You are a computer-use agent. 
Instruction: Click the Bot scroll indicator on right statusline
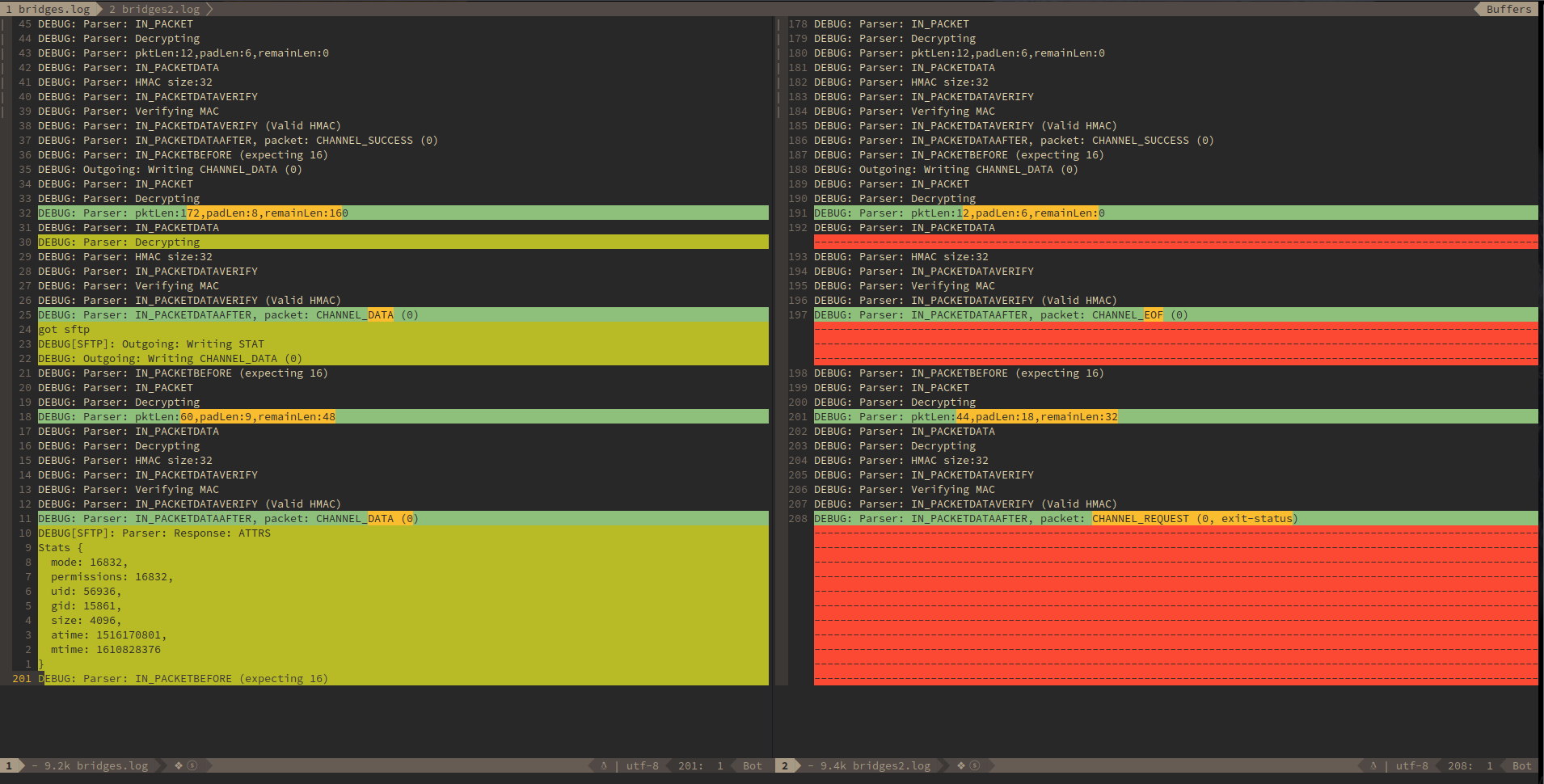(1521, 765)
